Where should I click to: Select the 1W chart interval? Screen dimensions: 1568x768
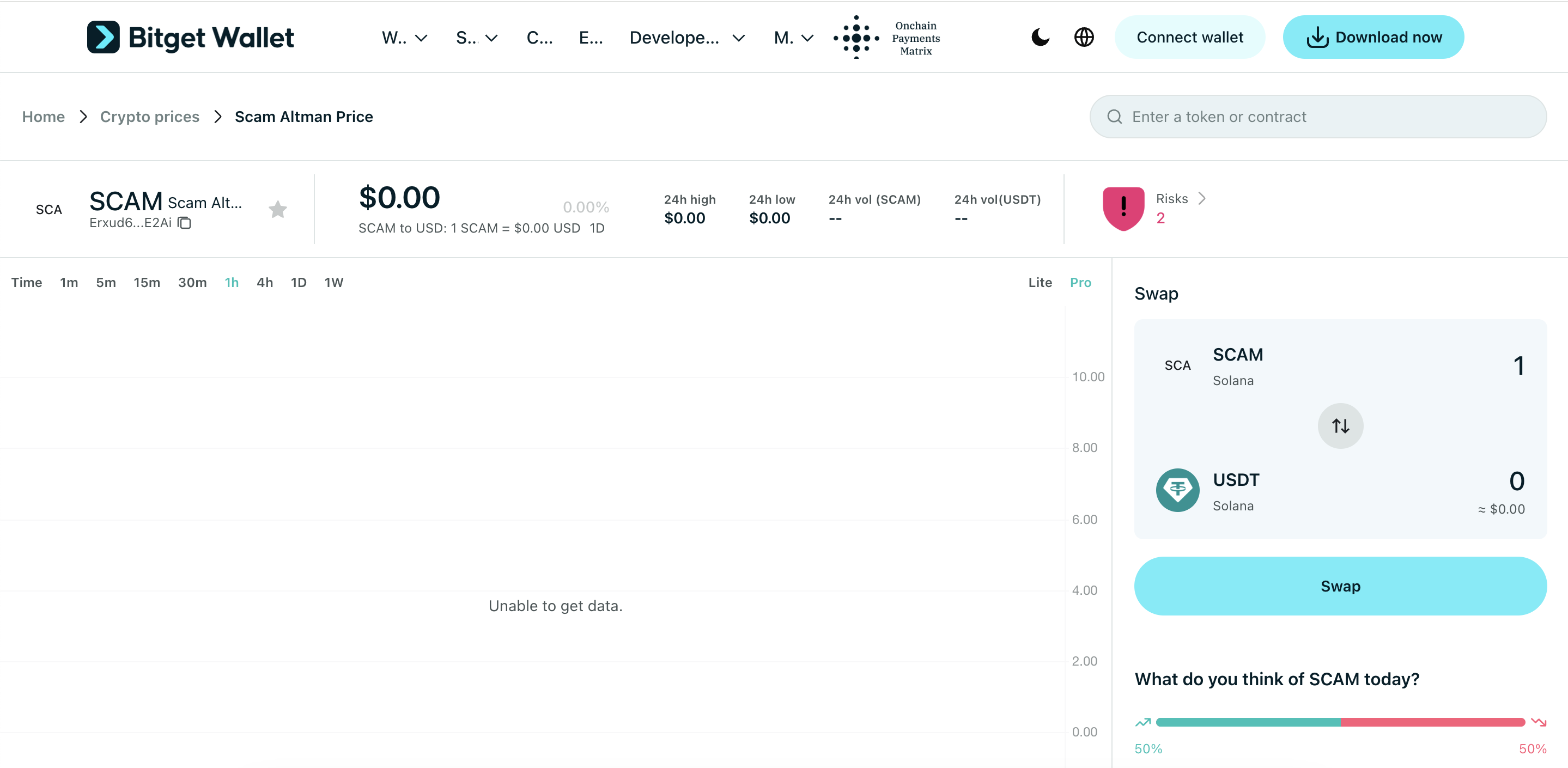[x=333, y=282]
